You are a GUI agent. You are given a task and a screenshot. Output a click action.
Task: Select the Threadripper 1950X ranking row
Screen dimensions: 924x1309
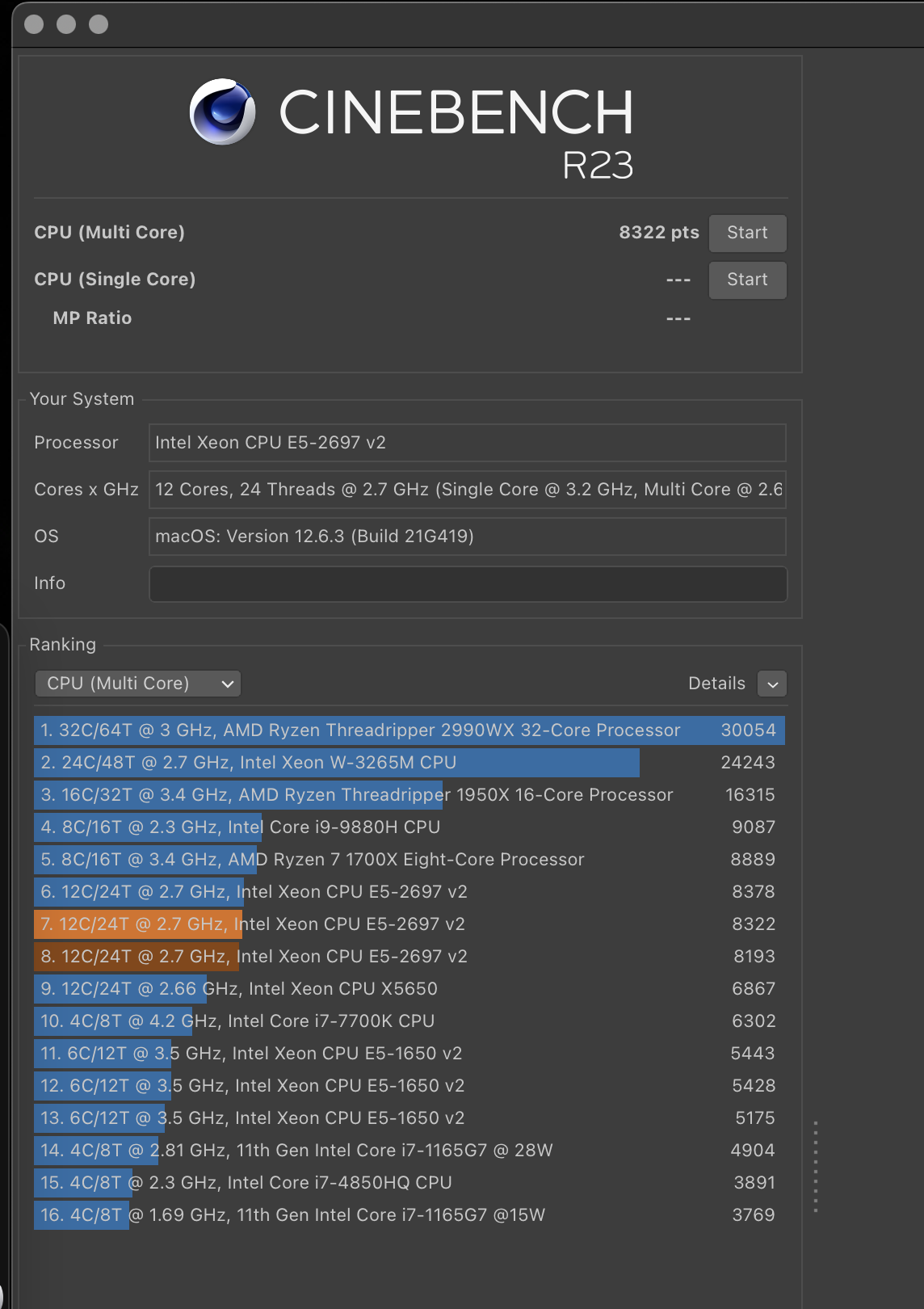click(409, 795)
